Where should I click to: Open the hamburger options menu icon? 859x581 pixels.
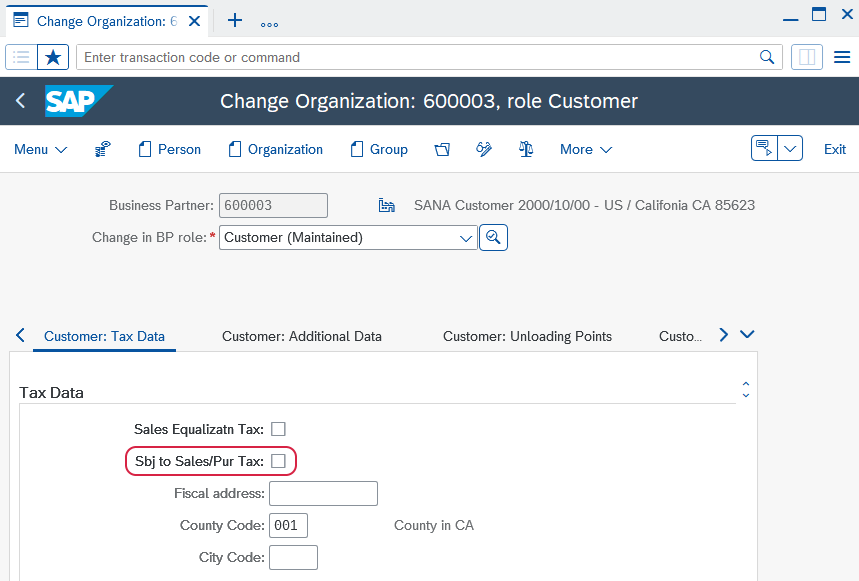[x=841, y=57]
